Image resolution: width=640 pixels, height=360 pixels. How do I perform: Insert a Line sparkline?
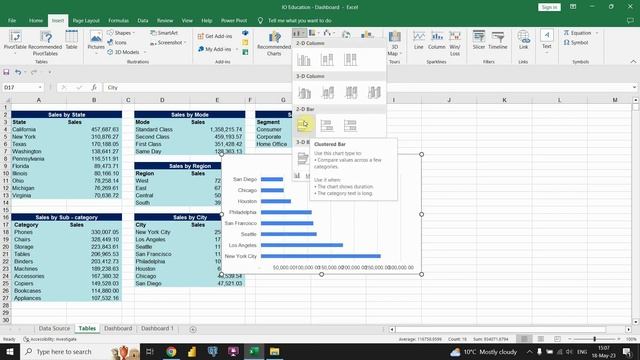419,40
